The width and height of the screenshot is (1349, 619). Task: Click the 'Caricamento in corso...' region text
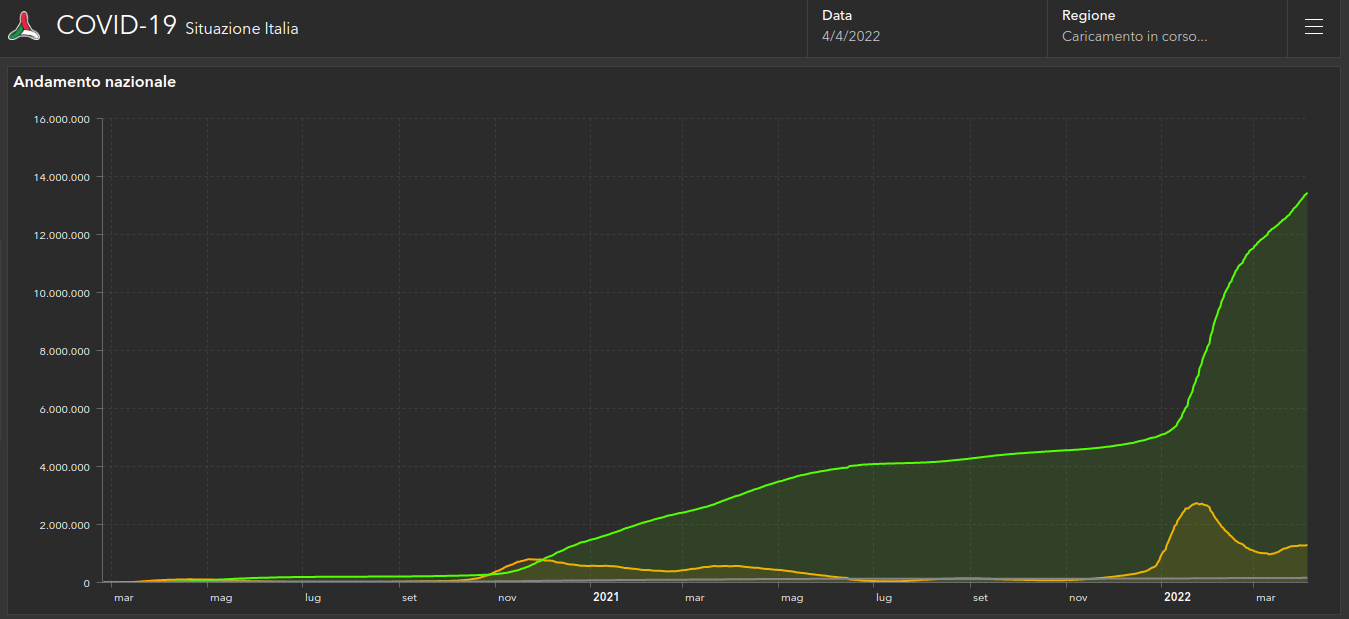tap(1134, 37)
